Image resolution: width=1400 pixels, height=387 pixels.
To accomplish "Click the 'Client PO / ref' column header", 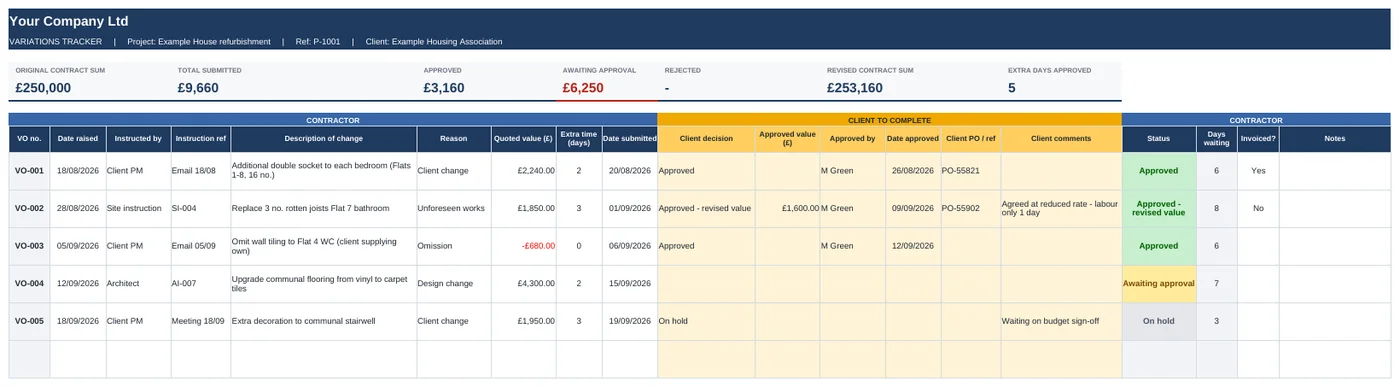I will [x=971, y=139].
